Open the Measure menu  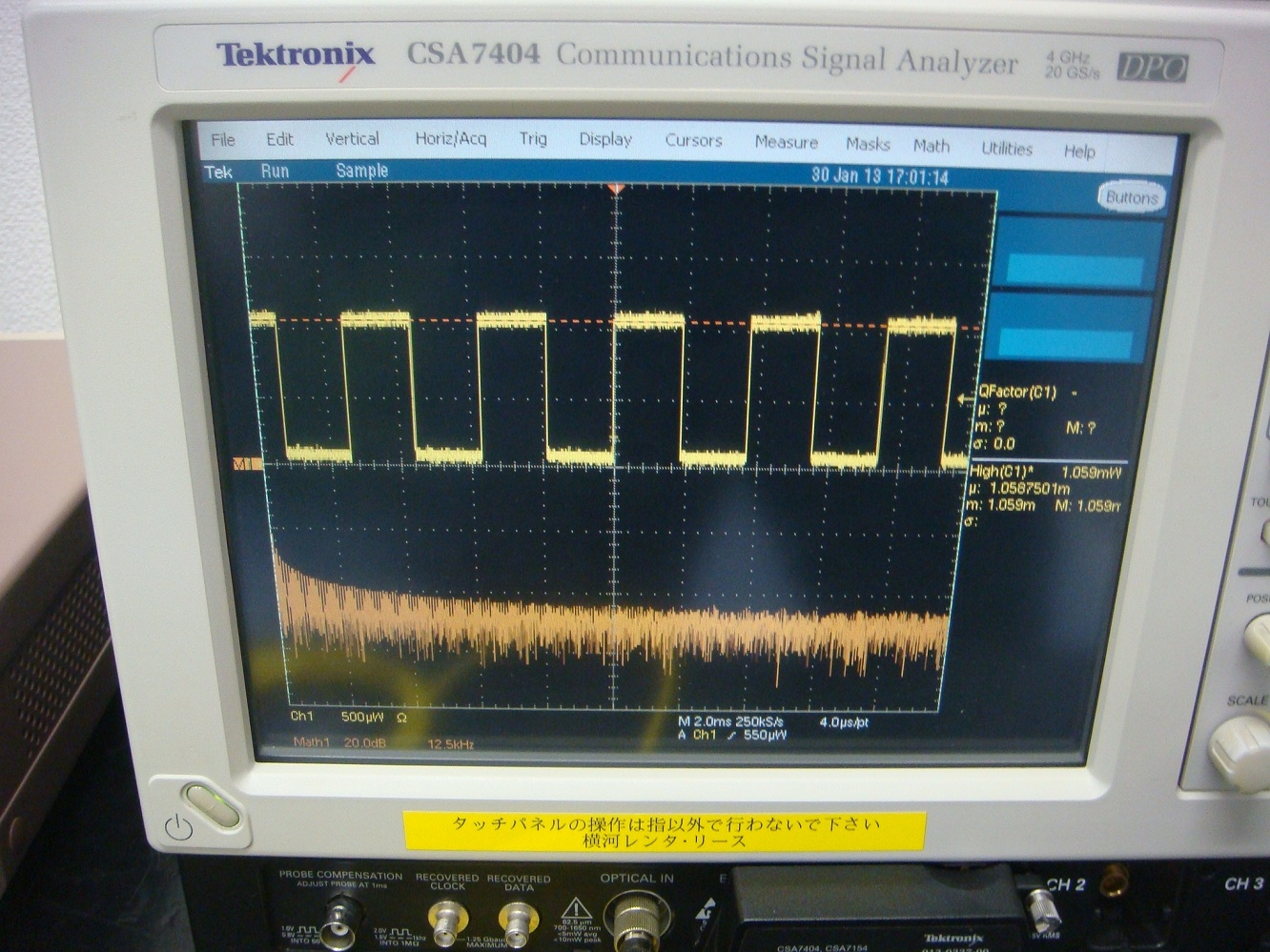pyautogui.click(x=787, y=142)
